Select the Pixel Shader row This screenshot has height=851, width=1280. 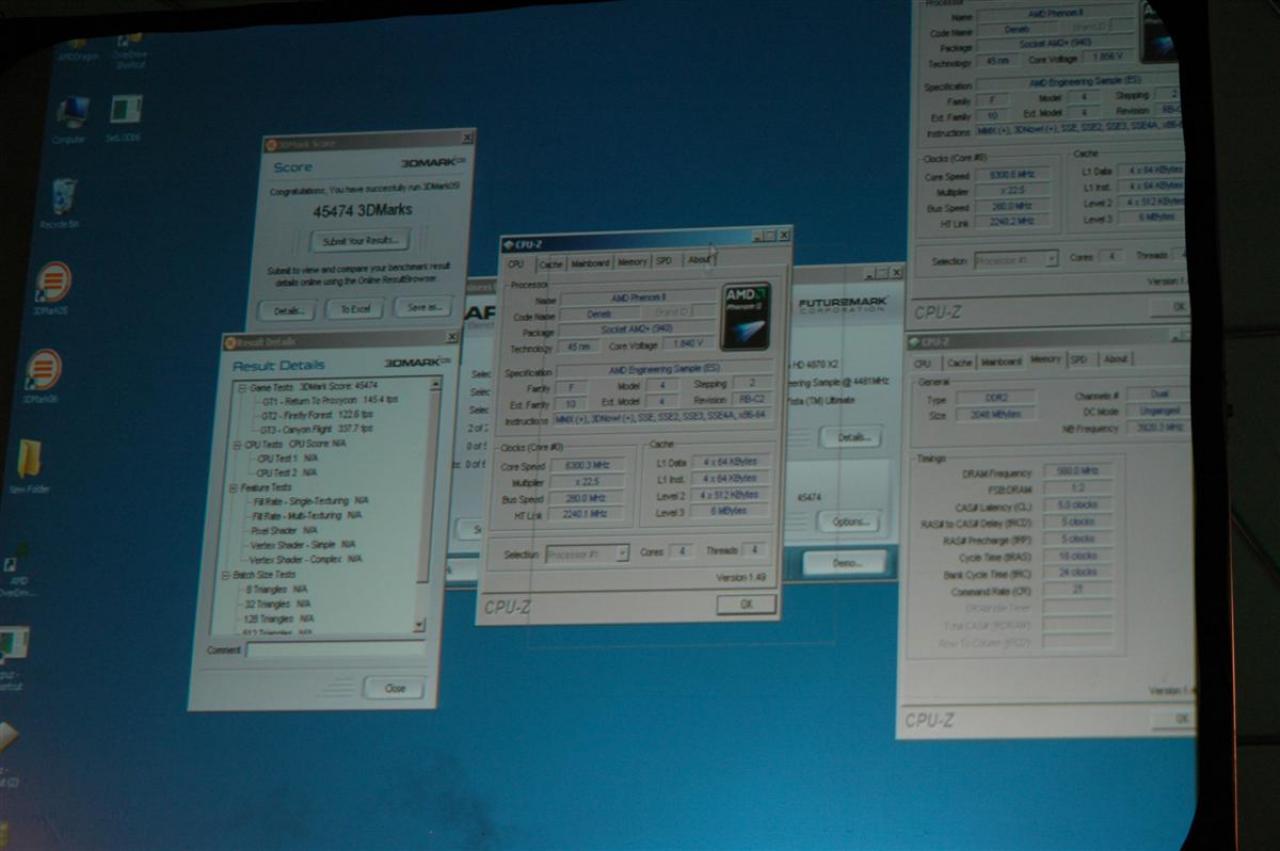click(x=284, y=530)
